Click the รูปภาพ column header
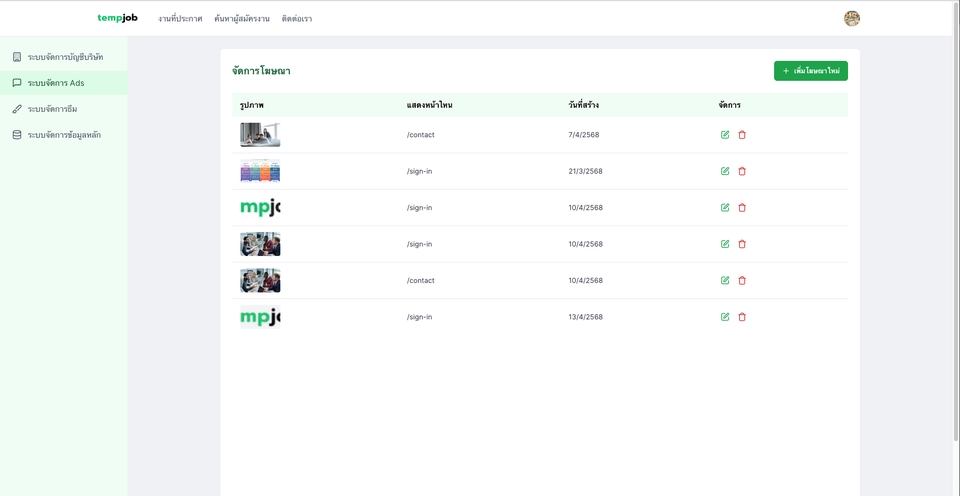Viewport: 960px width, 496px height. pos(252,105)
